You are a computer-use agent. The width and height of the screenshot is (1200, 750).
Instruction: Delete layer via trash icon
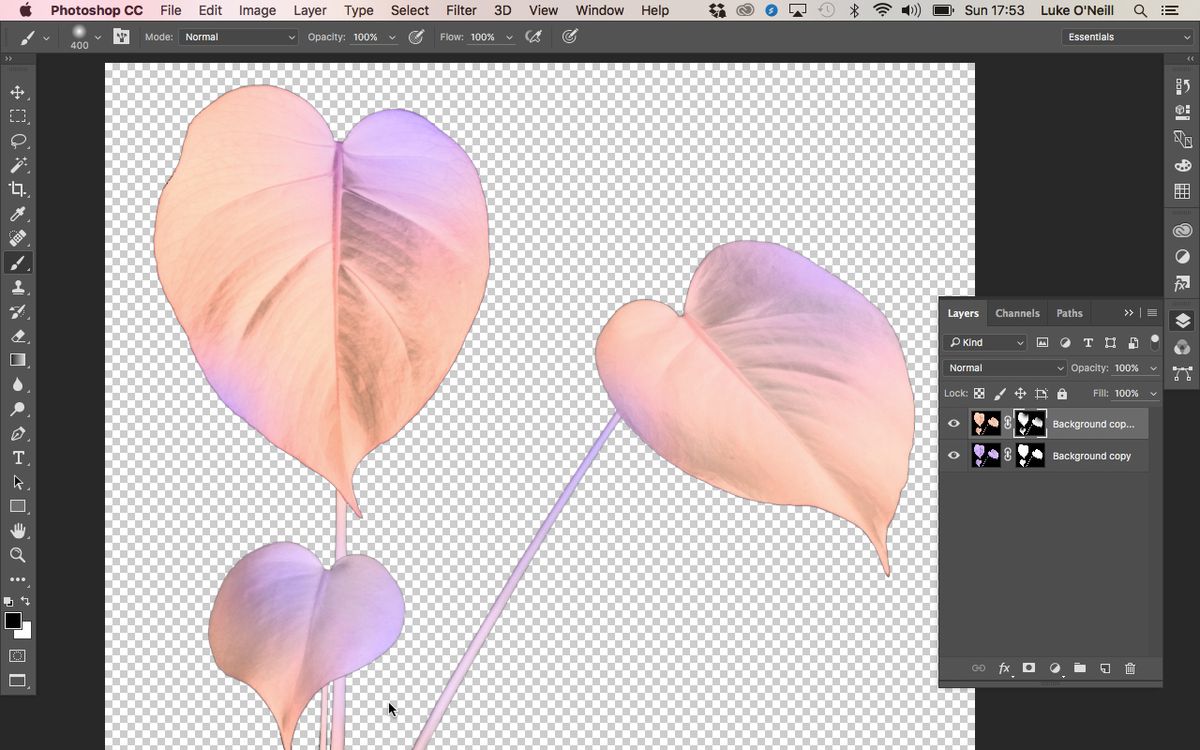[1130, 668]
